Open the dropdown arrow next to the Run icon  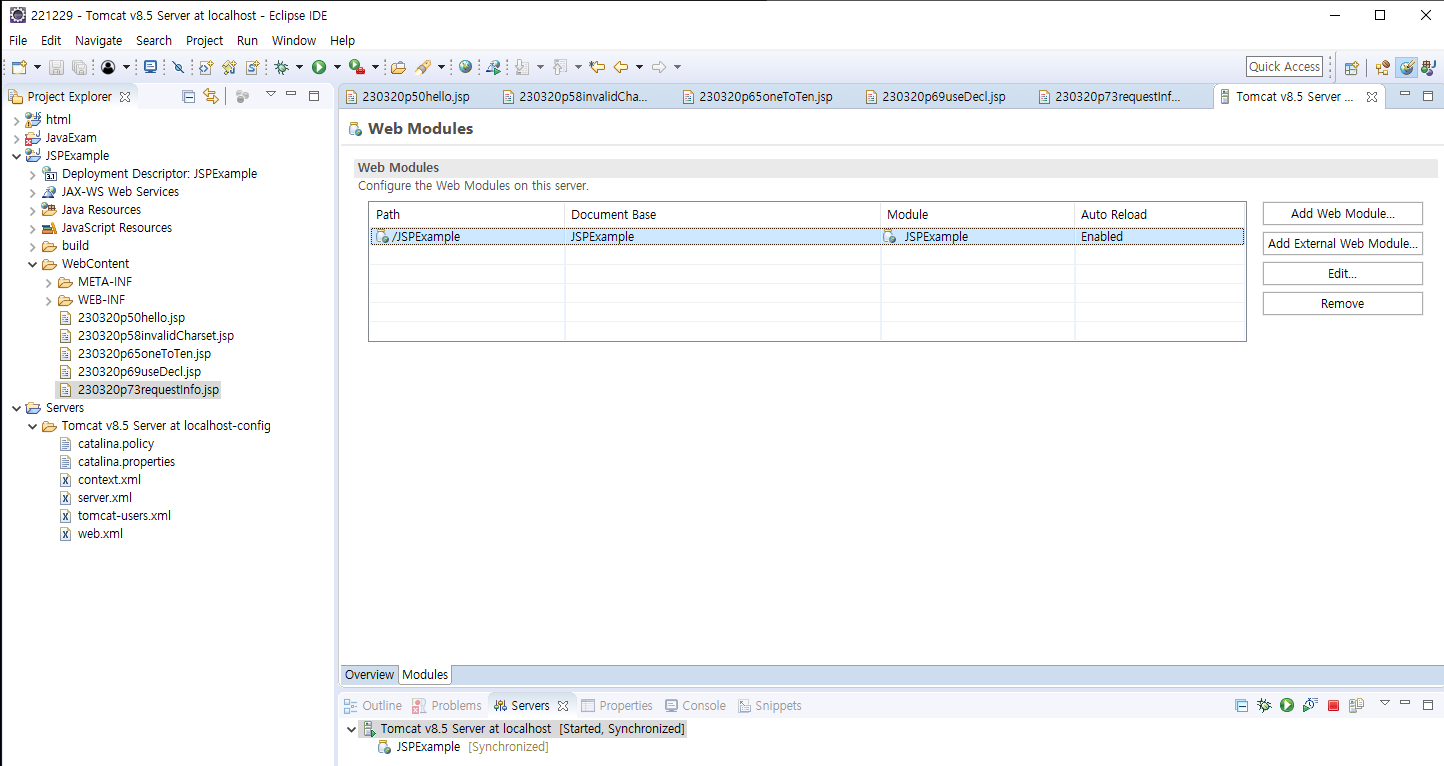pos(337,67)
